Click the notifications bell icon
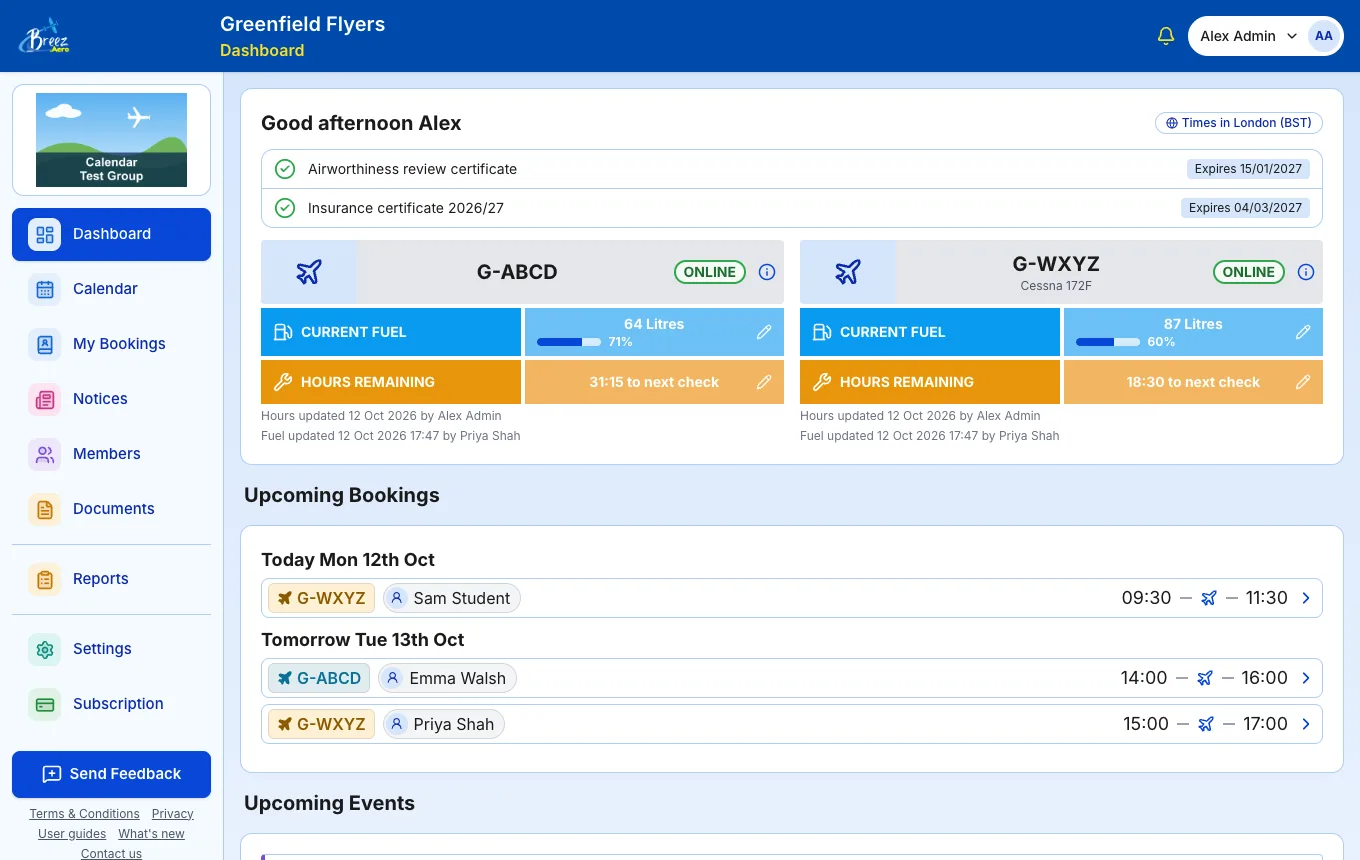Screen dimensions: 1360x860 click(x=1165, y=36)
